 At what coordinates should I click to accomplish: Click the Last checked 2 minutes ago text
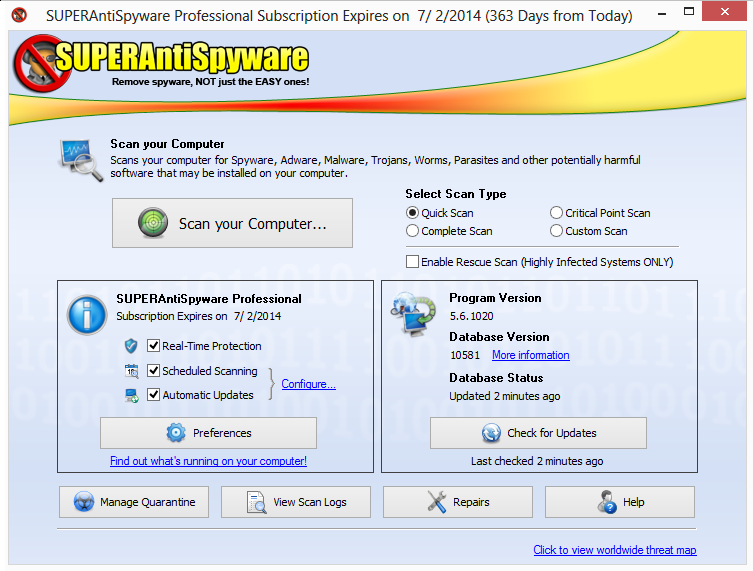pos(537,461)
